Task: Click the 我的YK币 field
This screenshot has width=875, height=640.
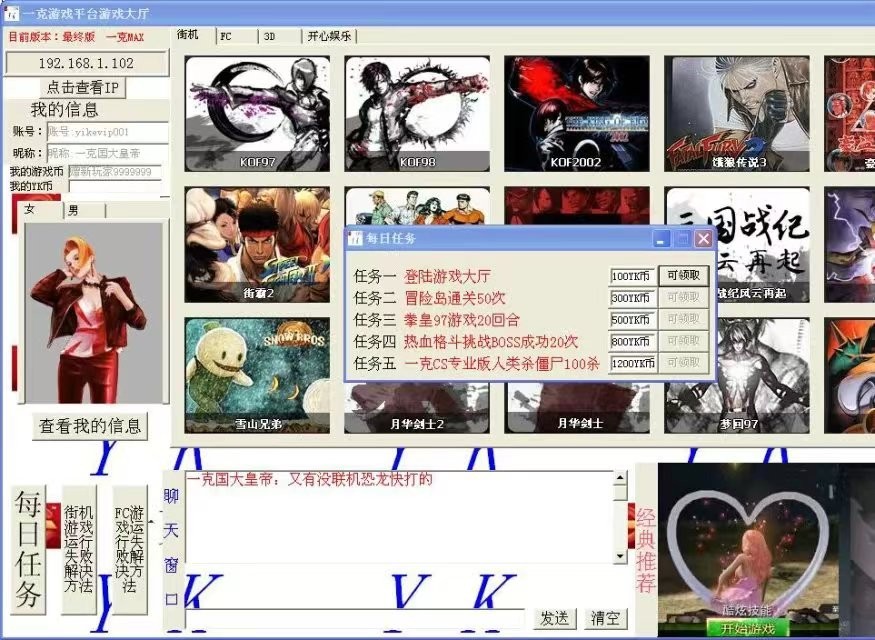Action: (x=115, y=186)
